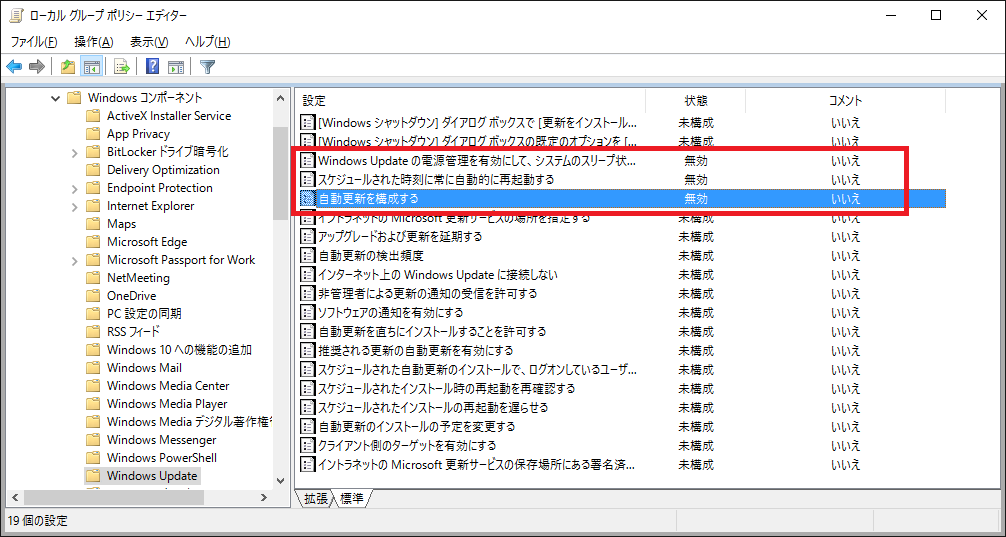Collapse the Windows コンポーネント tree node

[55, 98]
